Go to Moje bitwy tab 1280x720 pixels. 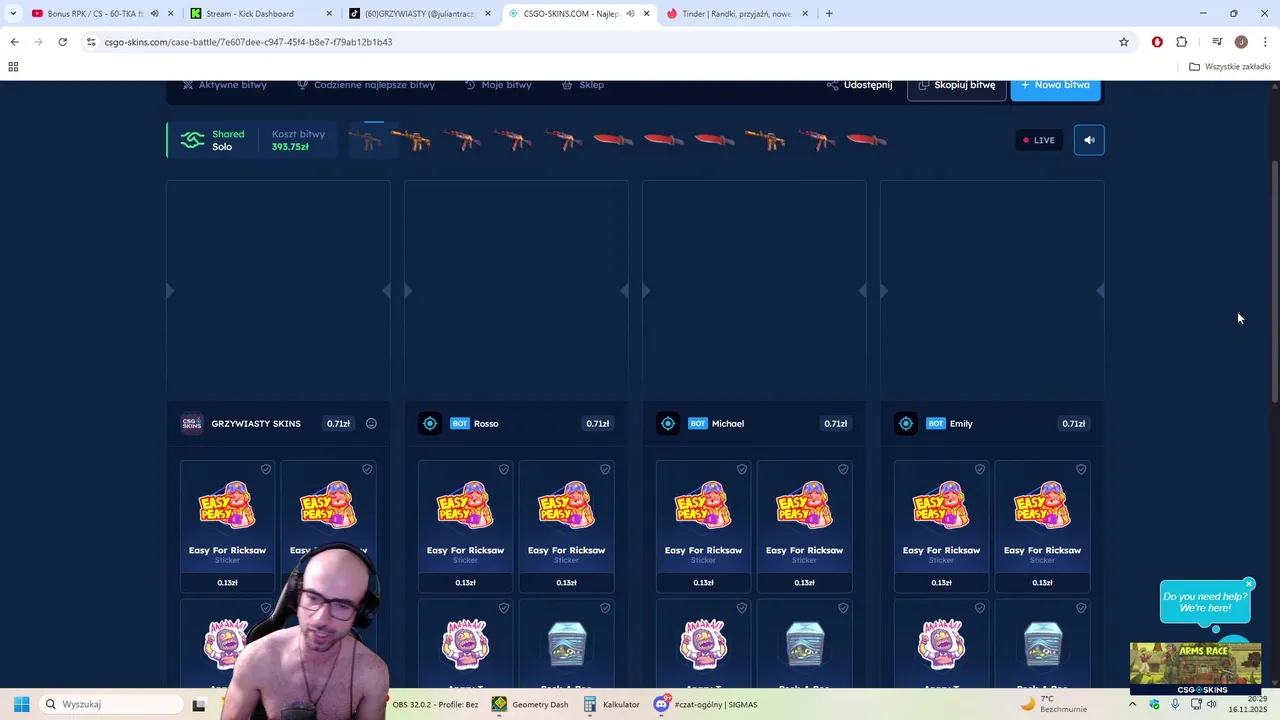click(x=498, y=85)
